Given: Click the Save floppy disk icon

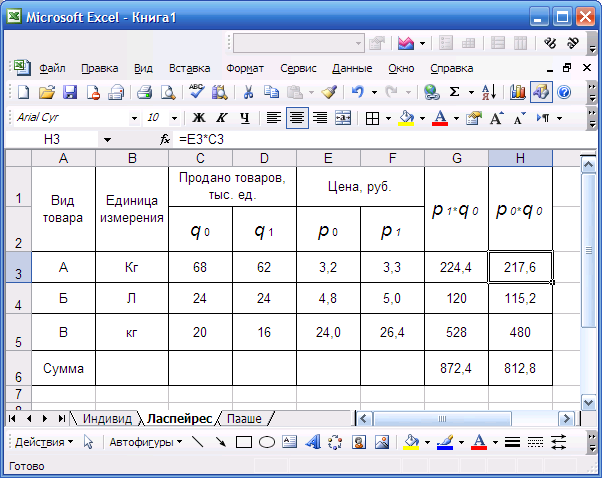Looking at the screenshot, I should click(70, 92).
